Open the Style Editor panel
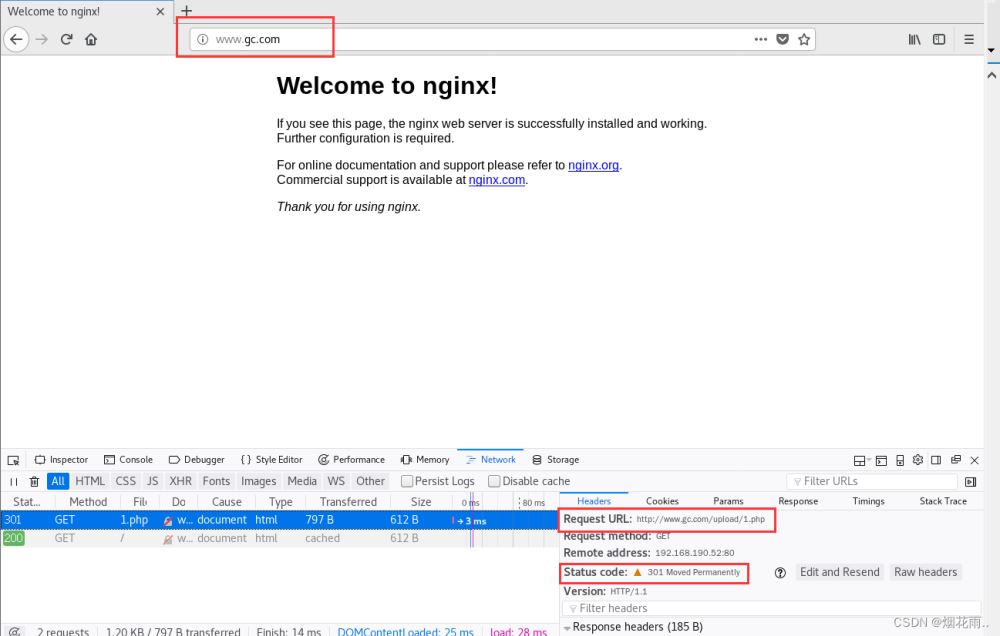Image resolution: width=1000 pixels, height=636 pixels. pyautogui.click(x=272, y=459)
